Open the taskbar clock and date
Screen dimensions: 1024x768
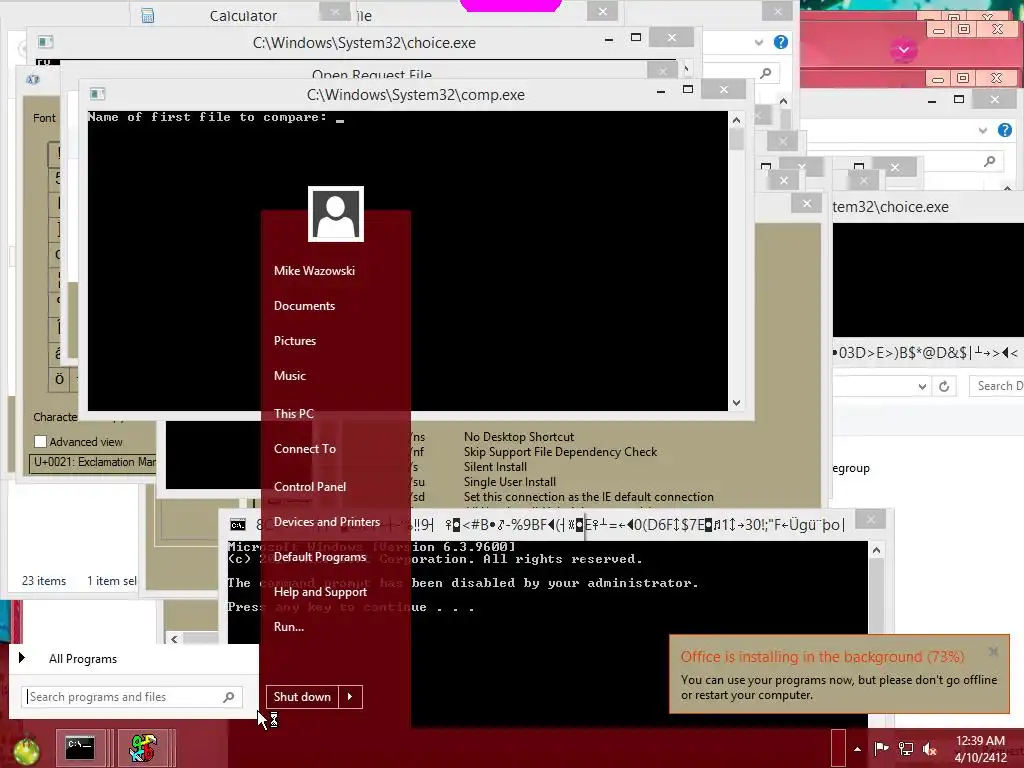point(980,749)
